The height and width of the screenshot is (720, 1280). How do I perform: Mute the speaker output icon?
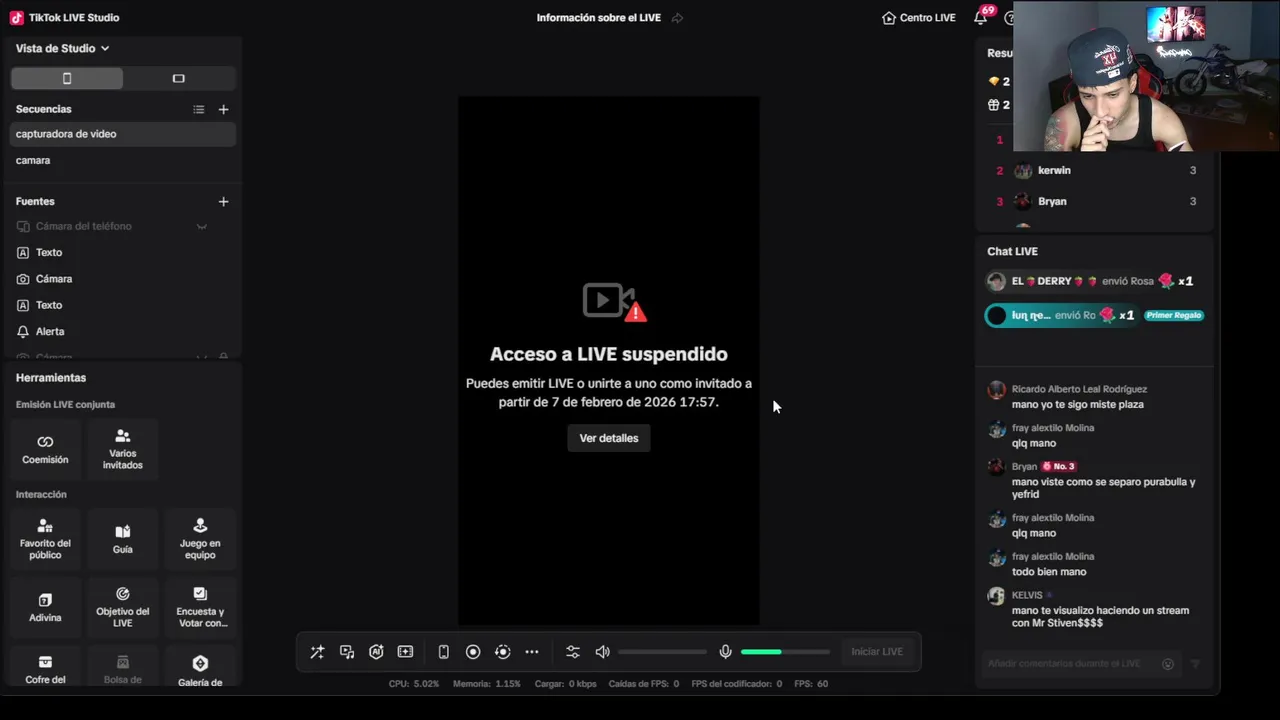(603, 652)
